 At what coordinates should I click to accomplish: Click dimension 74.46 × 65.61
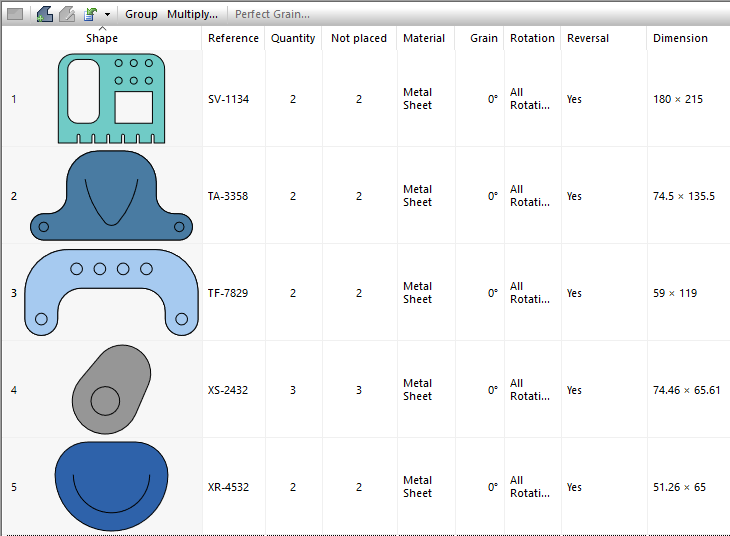(x=687, y=390)
